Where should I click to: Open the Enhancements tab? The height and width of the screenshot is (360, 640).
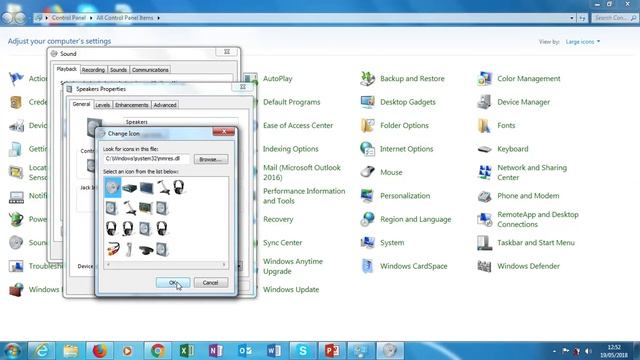pyautogui.click(x=131, y=105)
